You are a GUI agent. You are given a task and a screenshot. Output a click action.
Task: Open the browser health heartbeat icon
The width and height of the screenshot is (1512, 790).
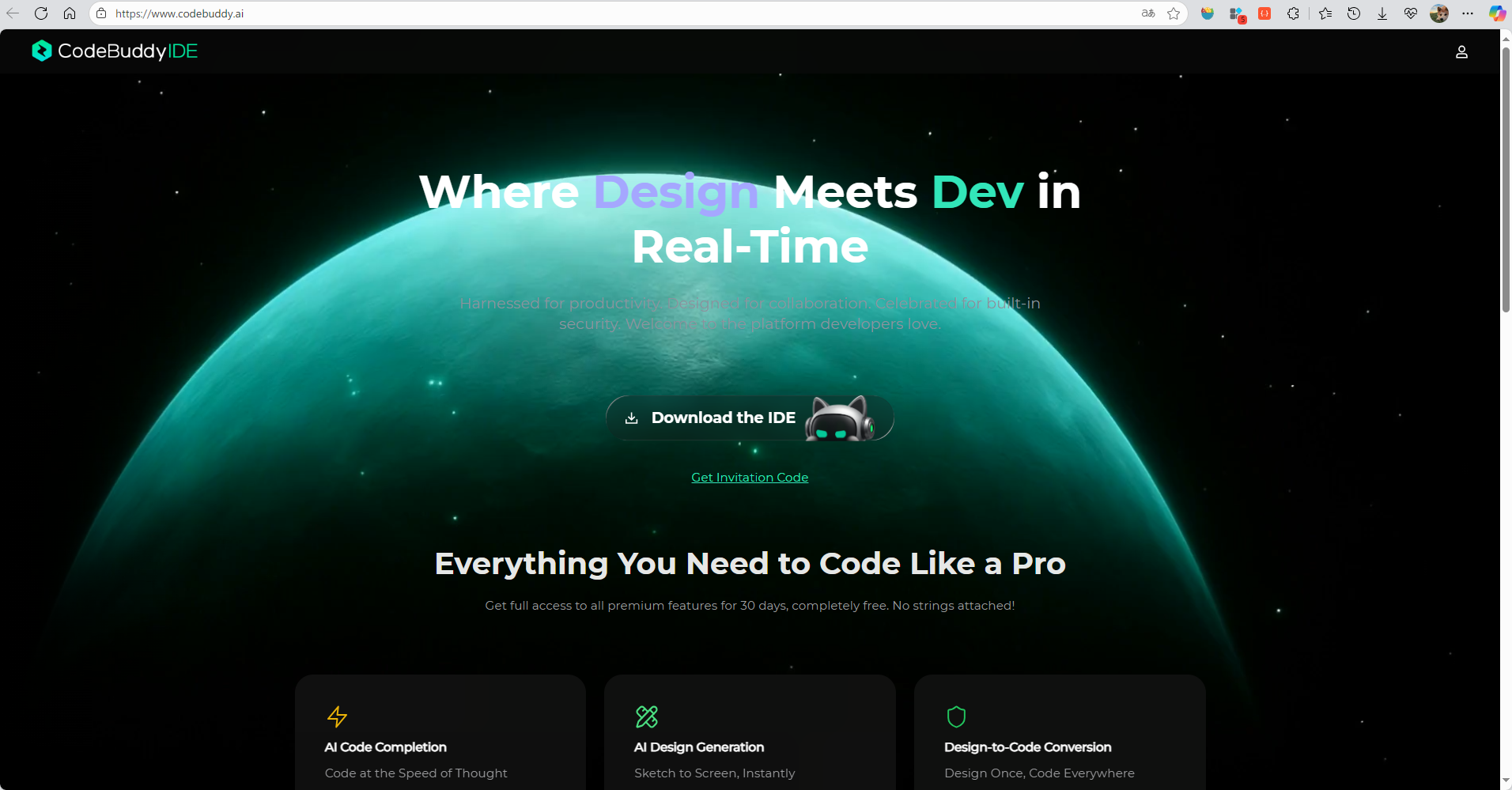[x=1411, y=13]
